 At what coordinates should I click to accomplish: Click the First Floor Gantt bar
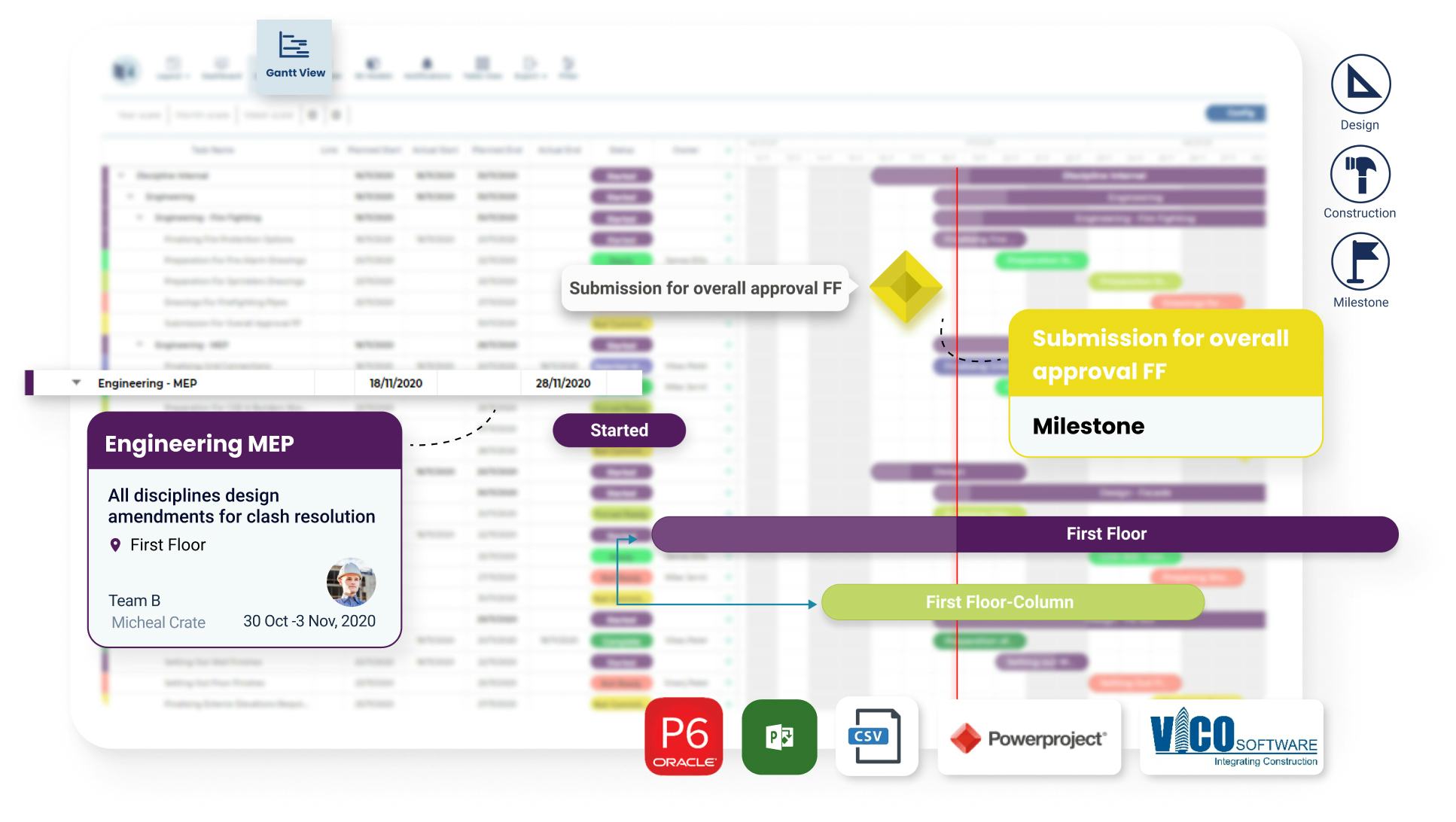pyautogui.click(x=1025, y=534)
